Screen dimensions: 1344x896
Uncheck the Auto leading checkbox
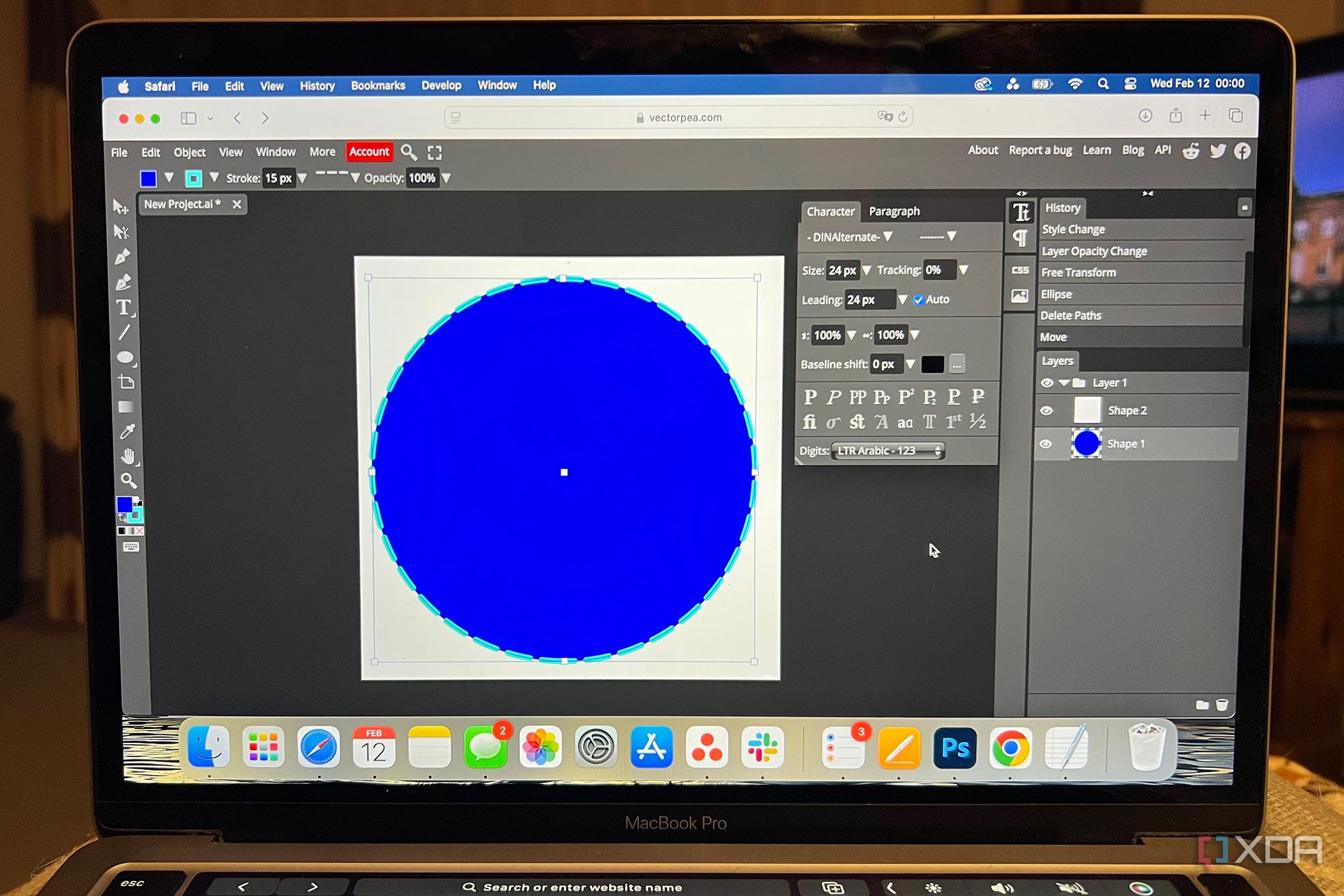(918, 300)
